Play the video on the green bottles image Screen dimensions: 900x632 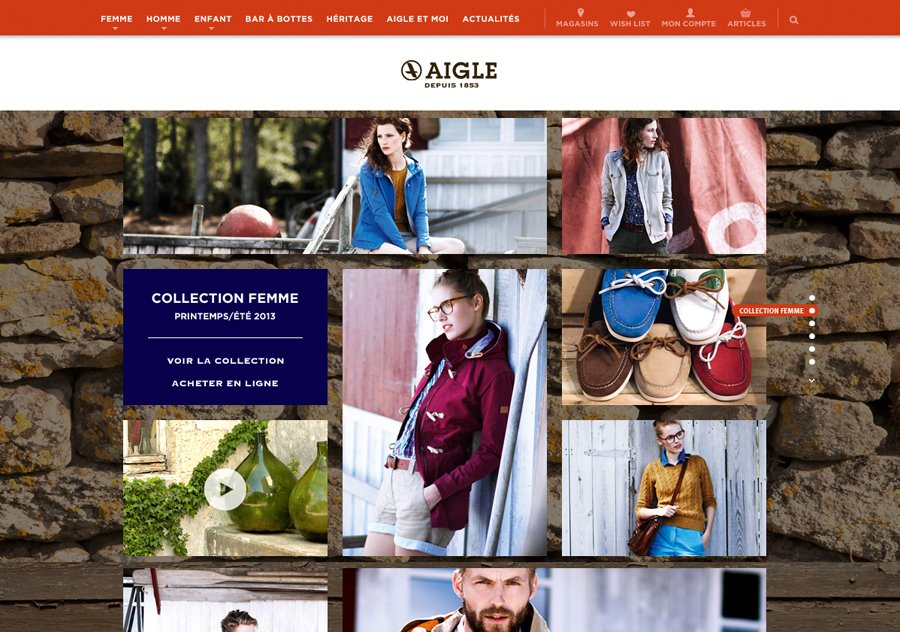click(225, 489)
